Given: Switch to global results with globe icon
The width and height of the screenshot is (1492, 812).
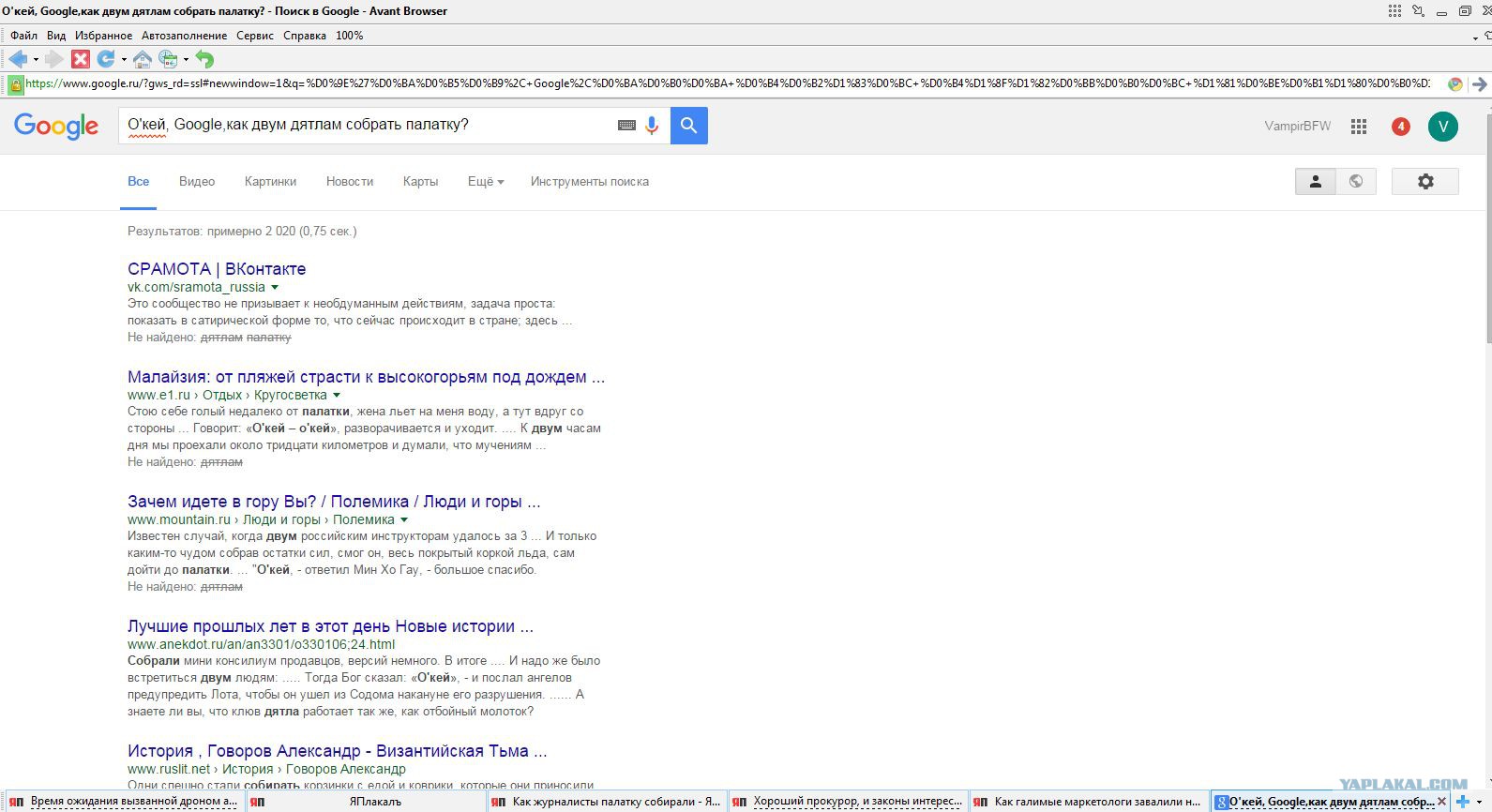Looking at the screenshot, I should [x=1356, y=182].
